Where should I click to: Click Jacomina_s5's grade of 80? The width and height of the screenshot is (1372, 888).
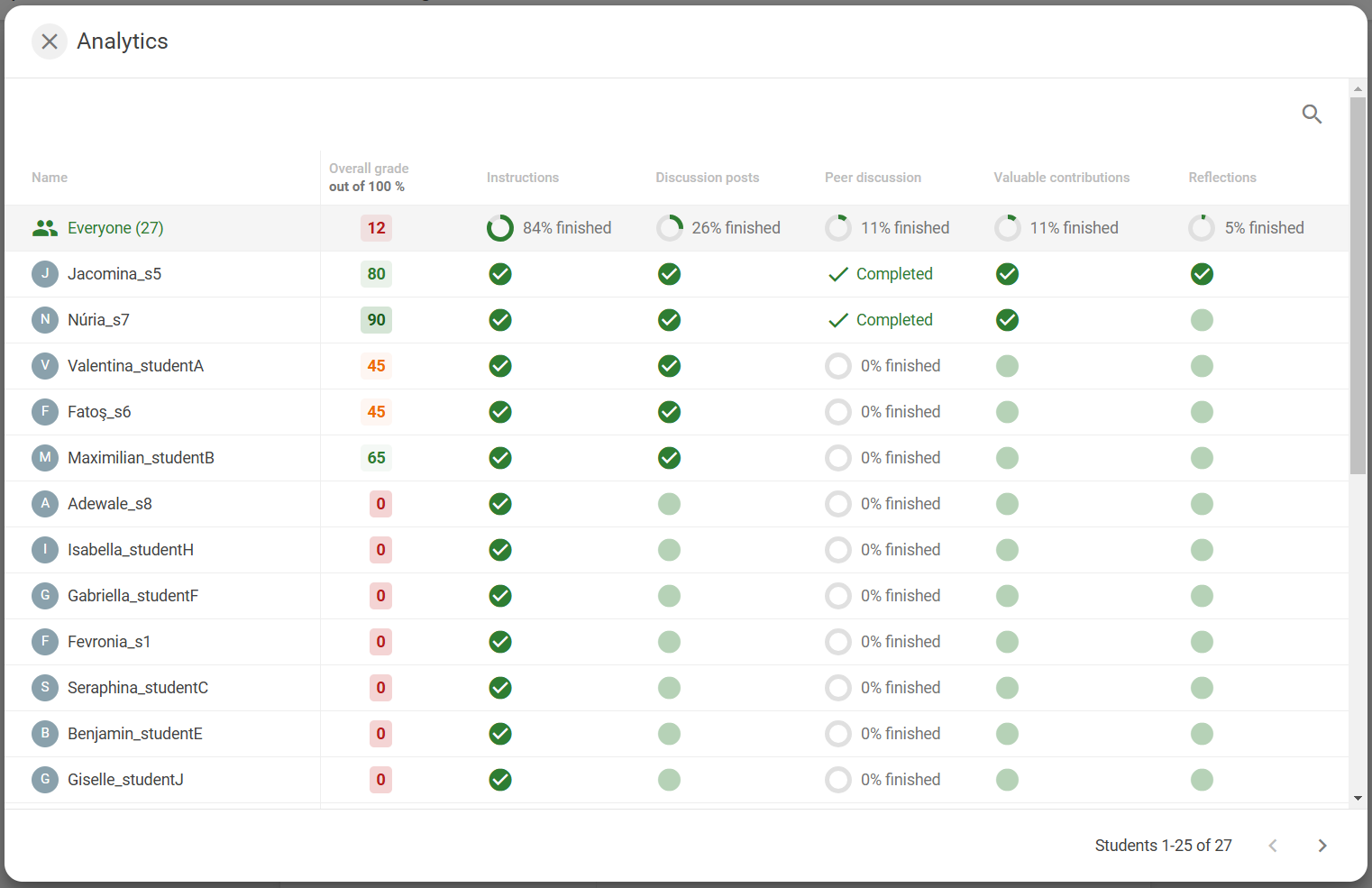point(377,274)
